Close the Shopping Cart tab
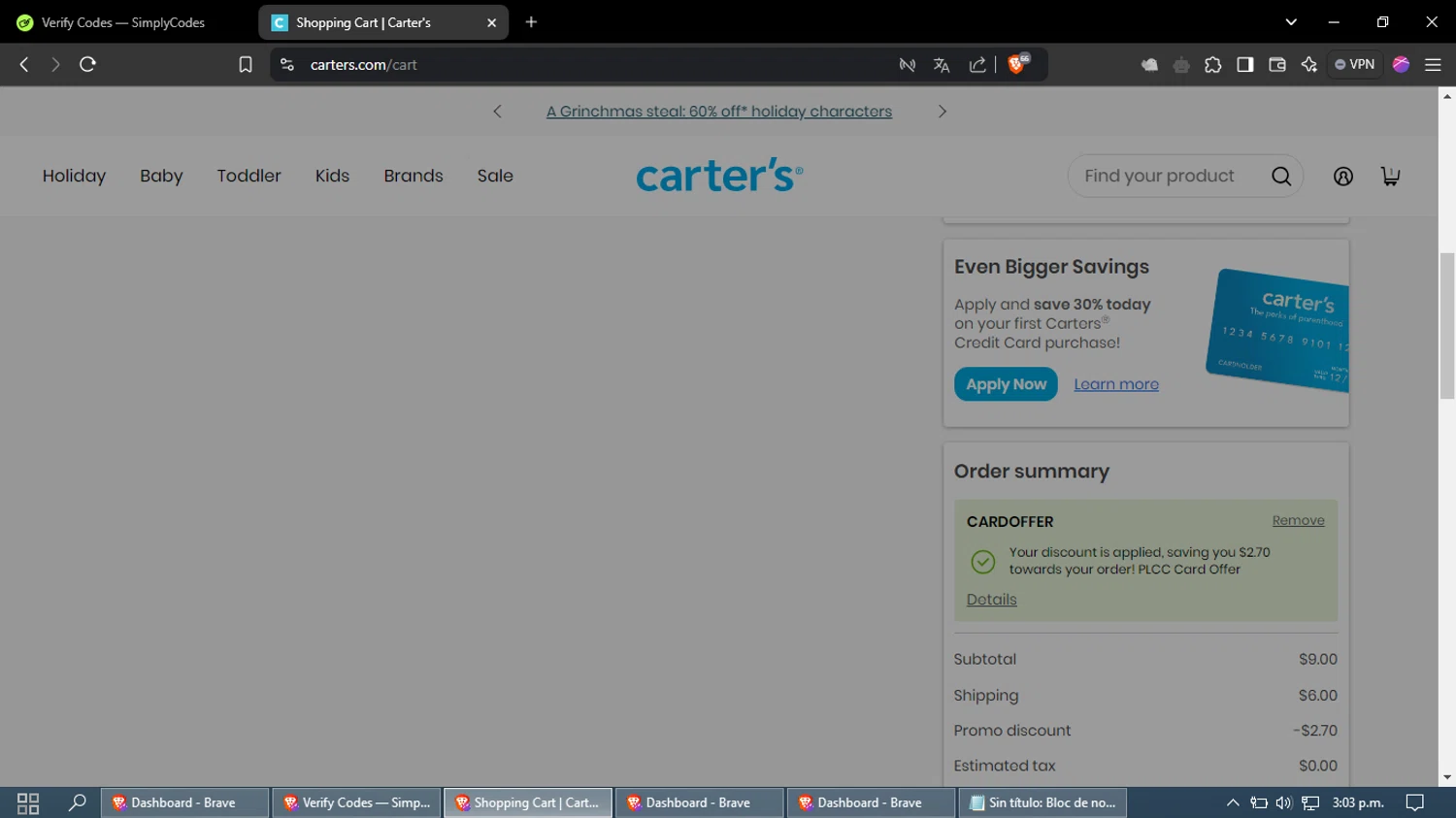This screenshot has height=818, width=1456. (x=491, y=22)
